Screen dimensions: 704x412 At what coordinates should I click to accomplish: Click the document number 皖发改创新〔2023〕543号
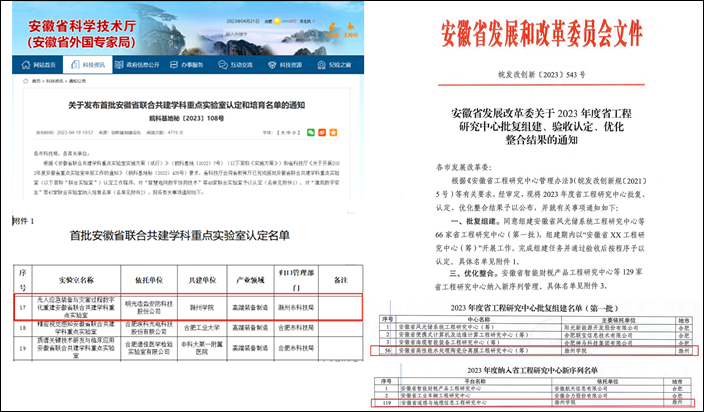[x=541, y=75]
